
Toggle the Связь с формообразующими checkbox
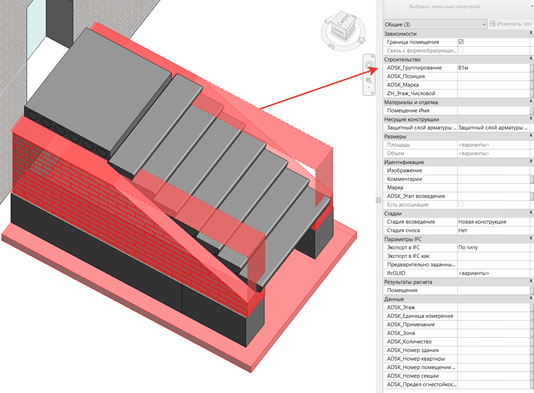click(461, 50)
